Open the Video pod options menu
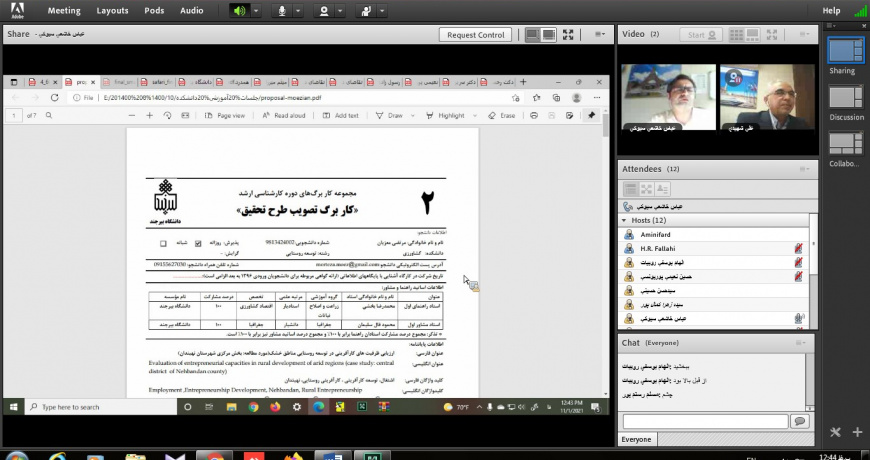Image resolution: width=870 pixels, height=460 pixels. (805, 34)
